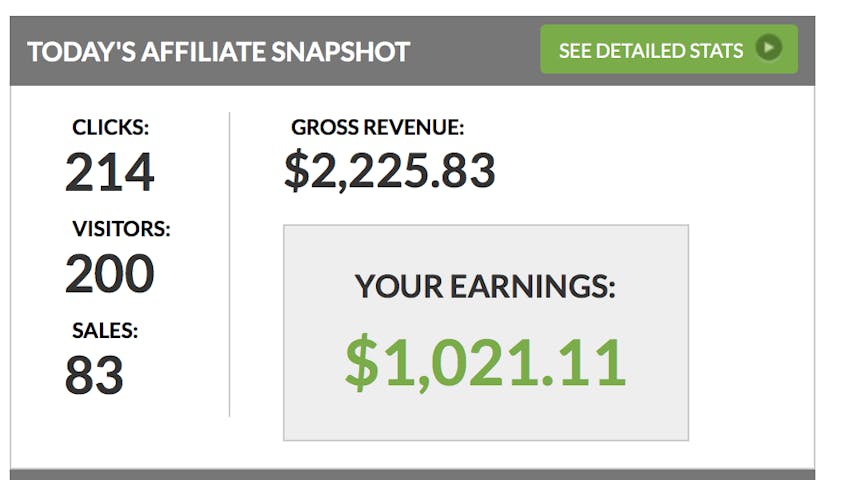Click the 214 clicks count

click(110, 172)
